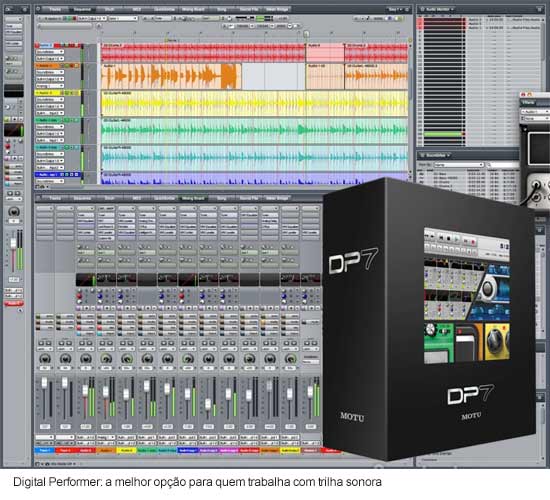Click the round button beside the sequence zoom slider
This screenshot has height=500, width=550.
pyautogui.click(x=99, y=26)
